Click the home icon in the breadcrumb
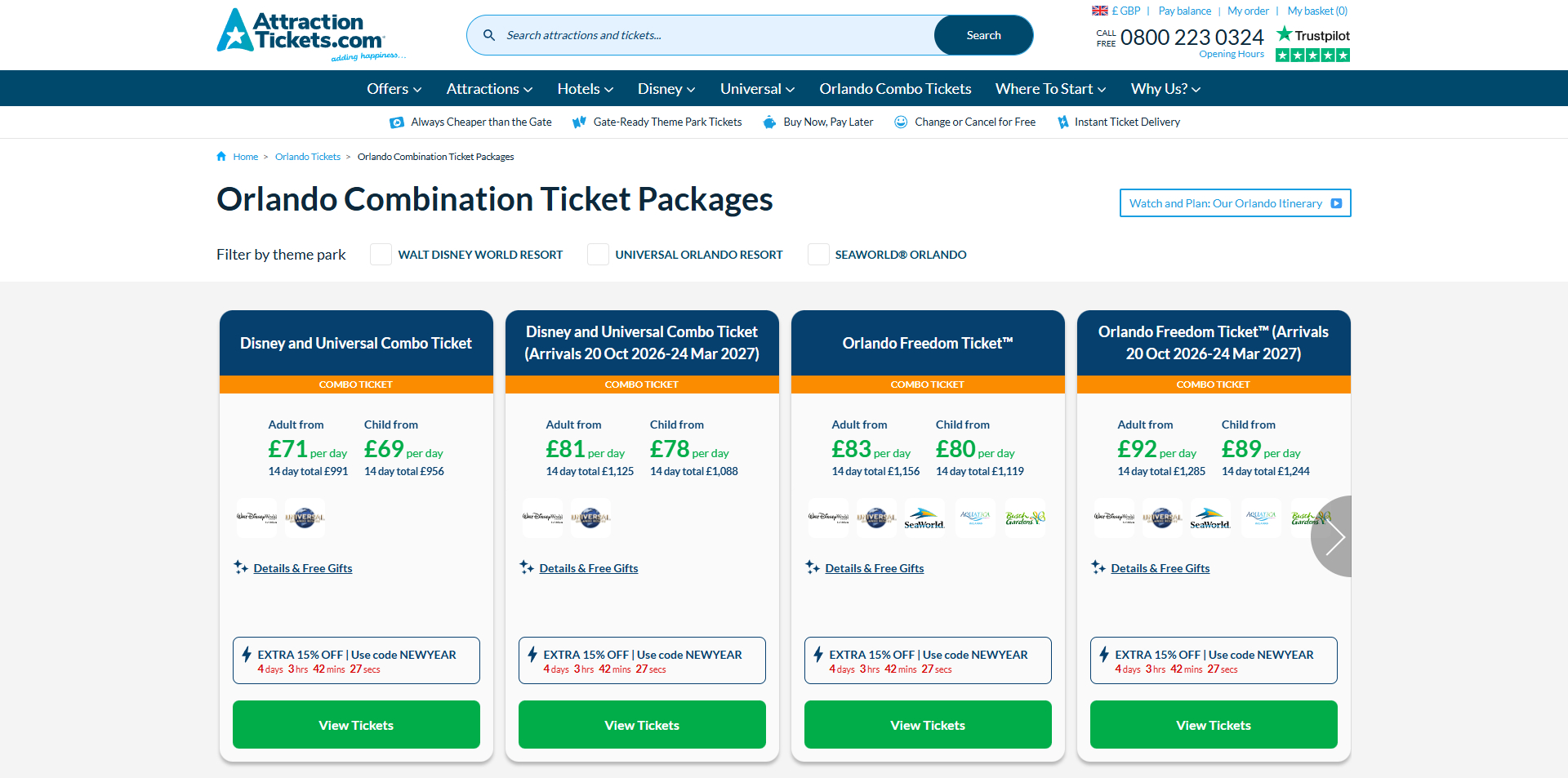The width and height of the screenshot is (1568, 778). (220, 156)
